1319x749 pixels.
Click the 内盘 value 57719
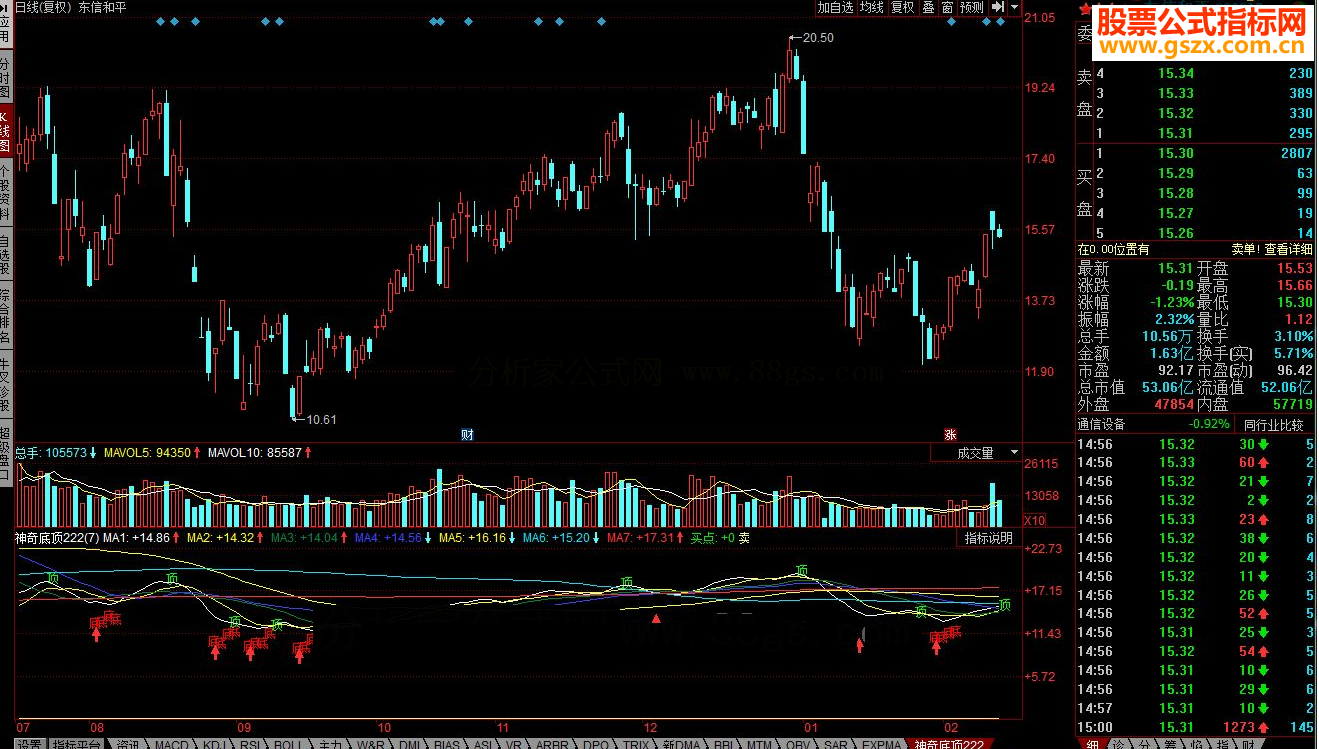1293,404
